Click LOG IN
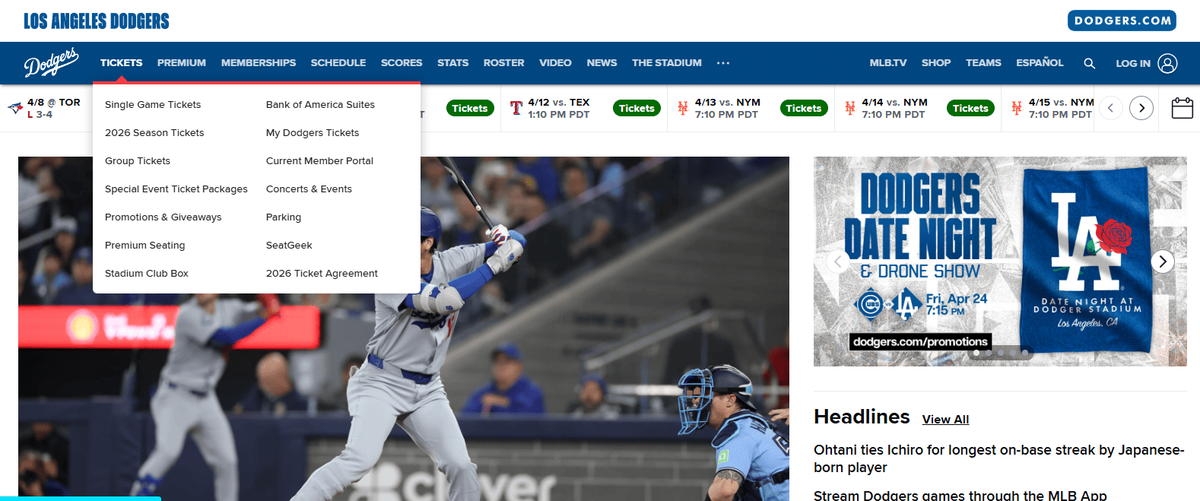Image resolution: width=1200 pixels, height=501 pixels. [1133, 63]
